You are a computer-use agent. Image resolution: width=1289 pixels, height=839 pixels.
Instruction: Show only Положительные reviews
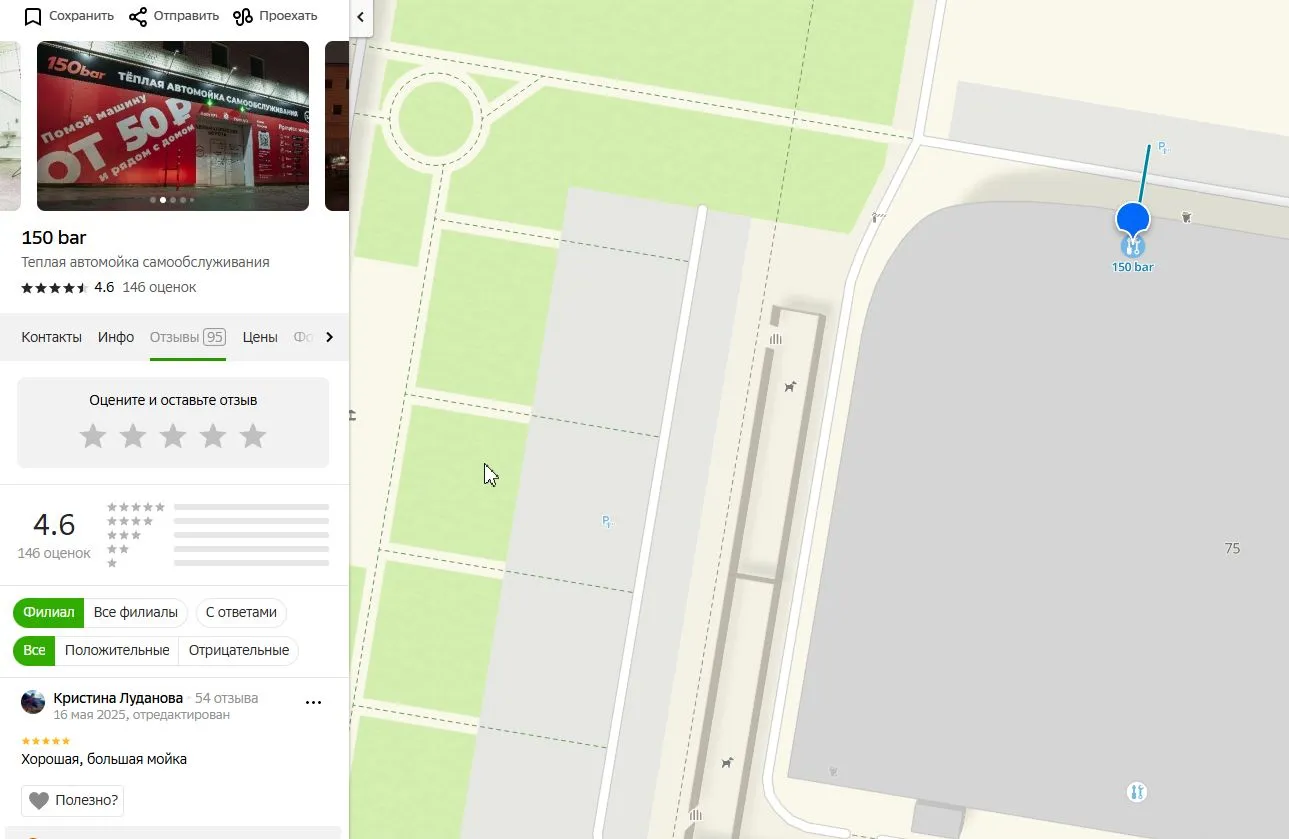(x=117, y=650)
